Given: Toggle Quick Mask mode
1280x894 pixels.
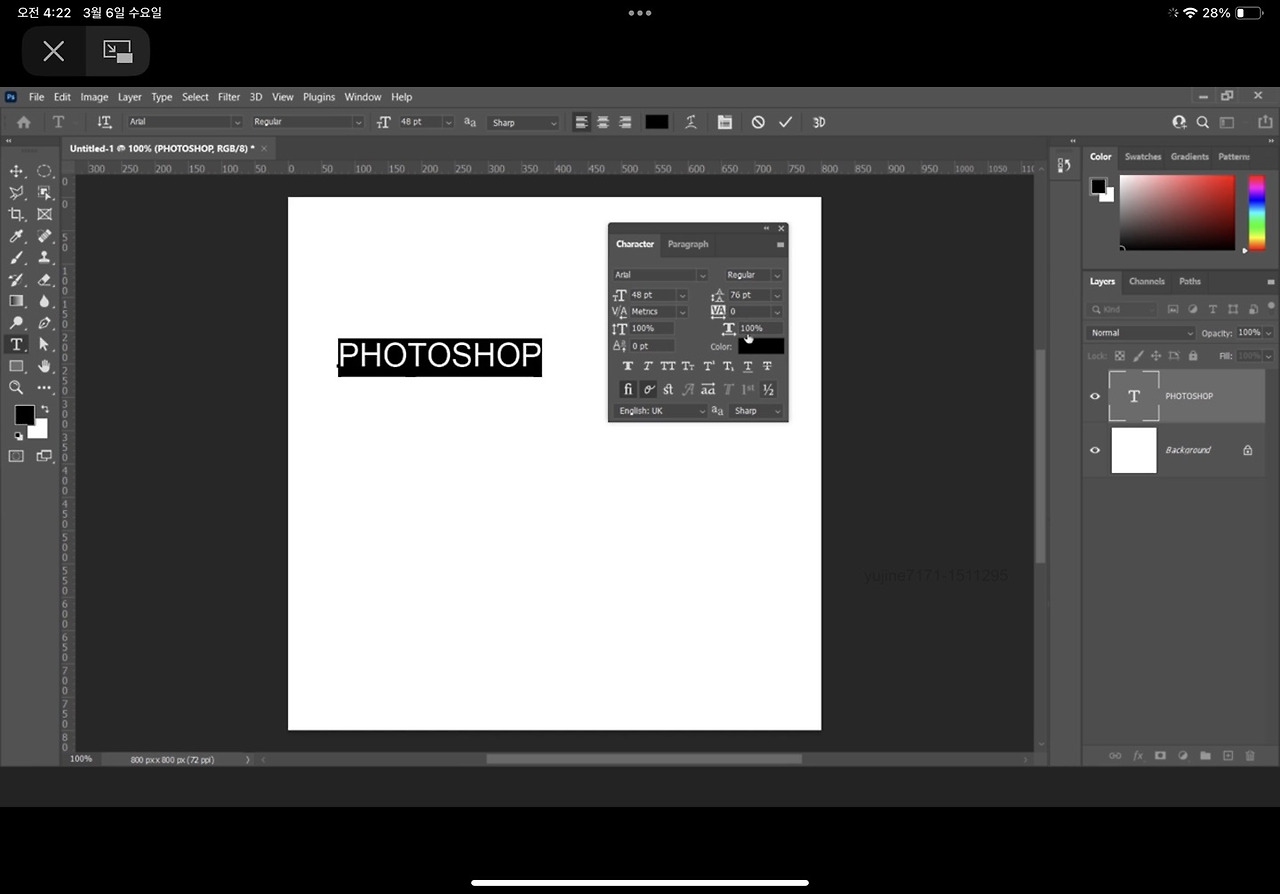Looking at the screenshot, I should pyautogui.click(x=16, y=456).
